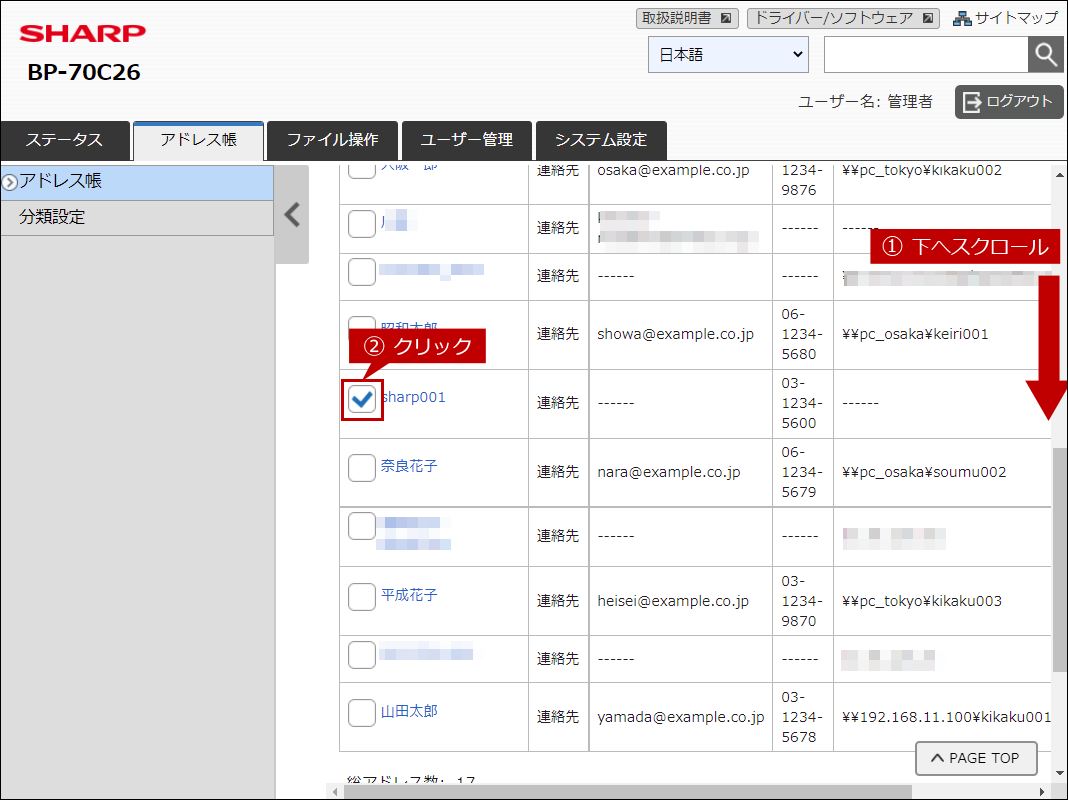This screenshot has height=800, width=1068.
Task: Click the PAGE TOP button
Action: (975, 758)
